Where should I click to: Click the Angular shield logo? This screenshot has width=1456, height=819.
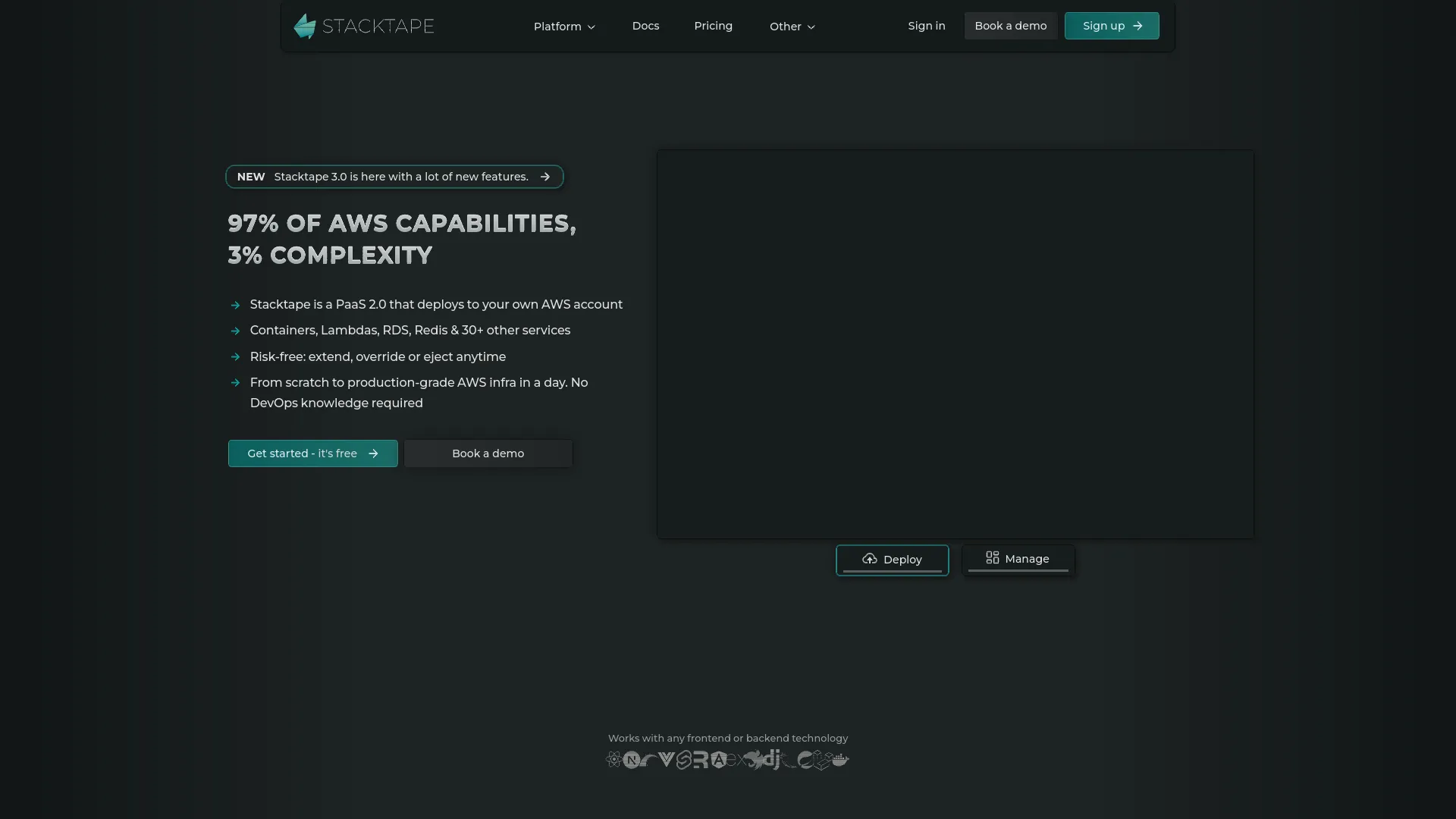coord(719,760)
